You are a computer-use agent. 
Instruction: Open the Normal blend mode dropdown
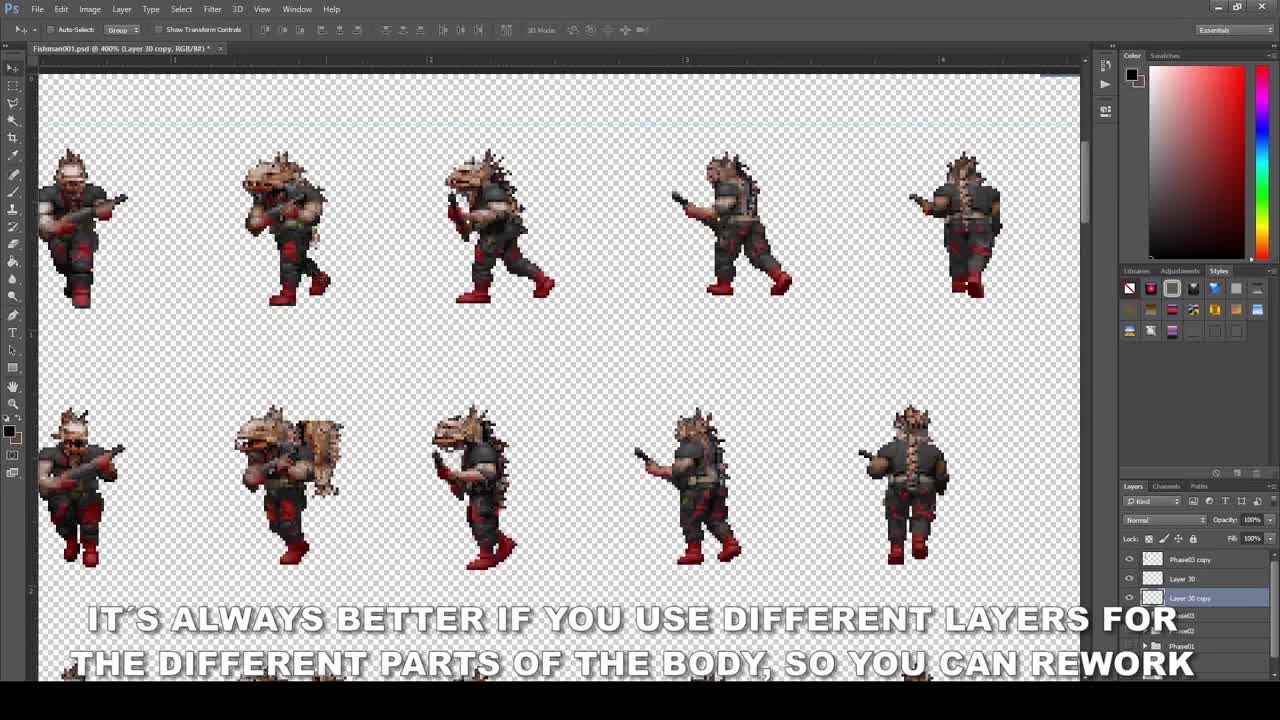coord(1166,520)
